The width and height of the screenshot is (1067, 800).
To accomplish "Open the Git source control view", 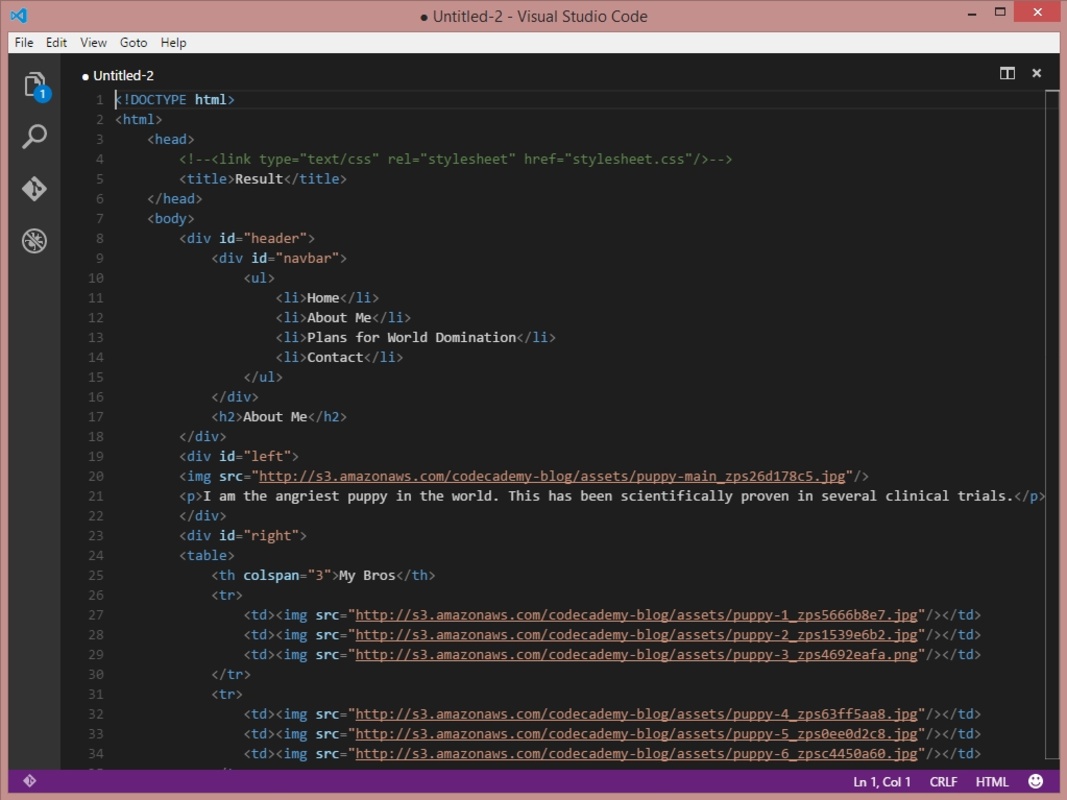I will point(35,189).
